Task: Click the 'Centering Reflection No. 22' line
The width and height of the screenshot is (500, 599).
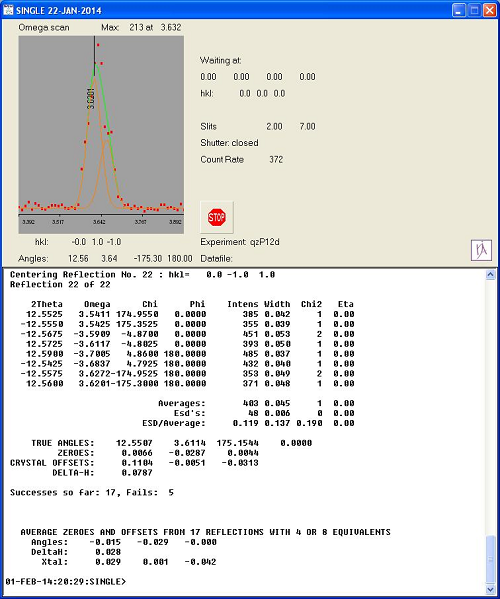Action: coord(142,275)
